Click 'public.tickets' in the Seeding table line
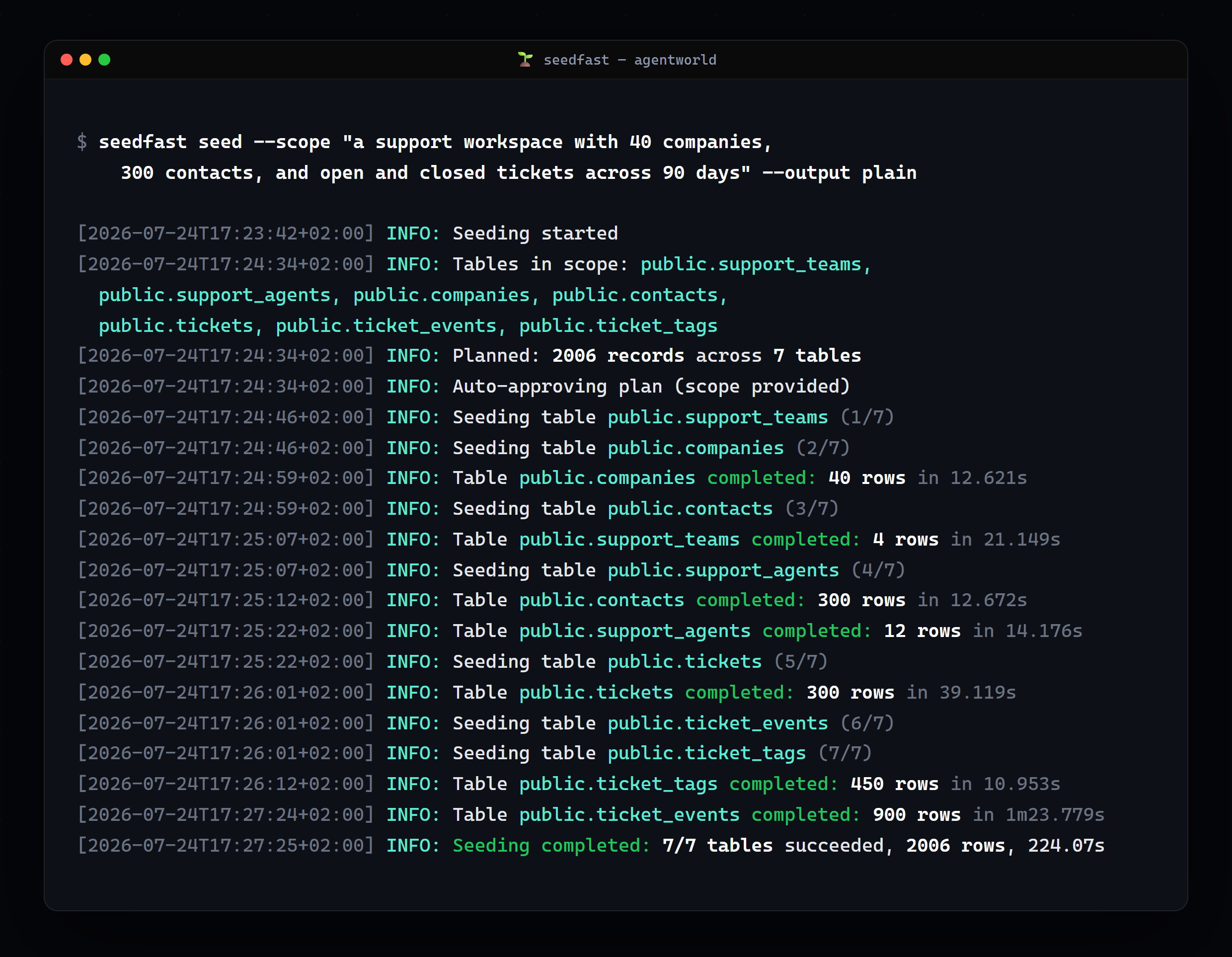Viewport: 1232px width, 957px height. (685, 661)
